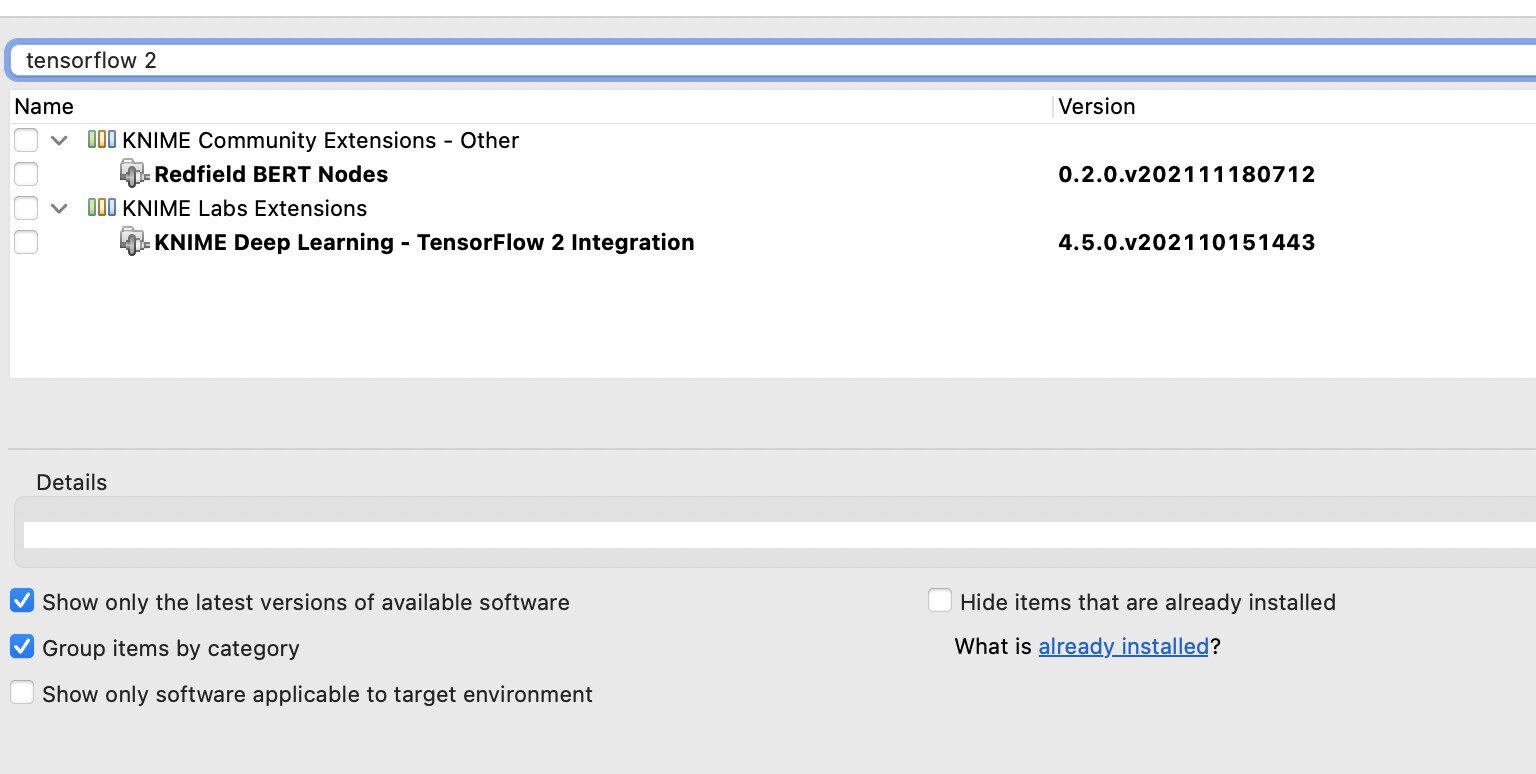Check the TensorFlow 2 Integration checkbox
The image size is (1536, 774).
tap(26, 242)
